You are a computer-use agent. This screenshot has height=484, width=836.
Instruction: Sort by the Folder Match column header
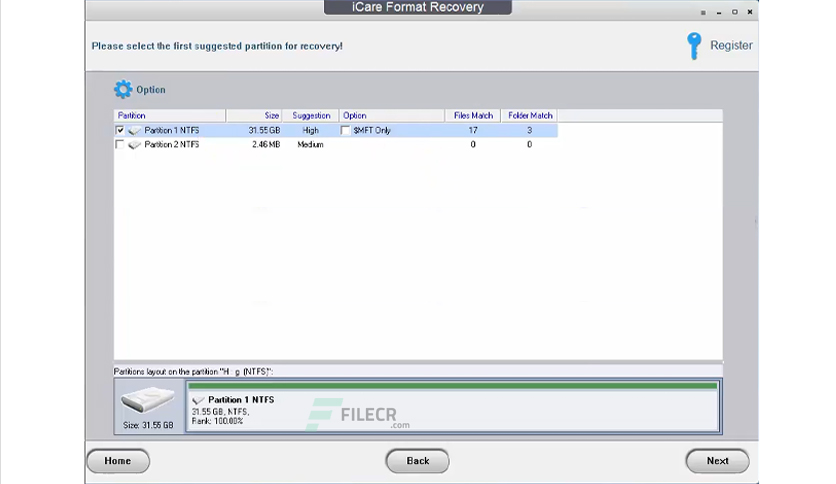click(x=529, y=116)
